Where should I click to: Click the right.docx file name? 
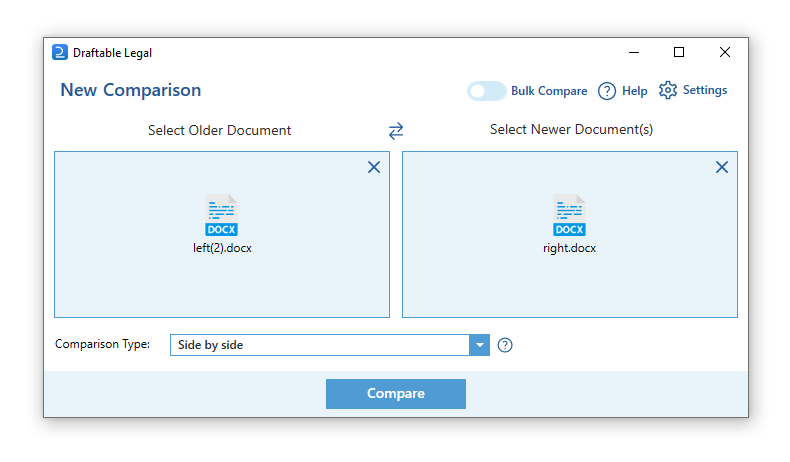(569, 248)
